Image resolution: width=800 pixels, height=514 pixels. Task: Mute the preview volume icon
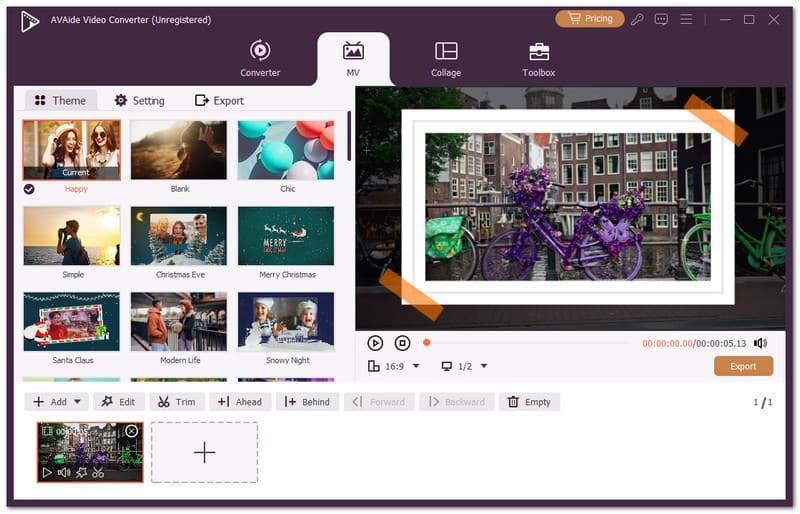760,343
